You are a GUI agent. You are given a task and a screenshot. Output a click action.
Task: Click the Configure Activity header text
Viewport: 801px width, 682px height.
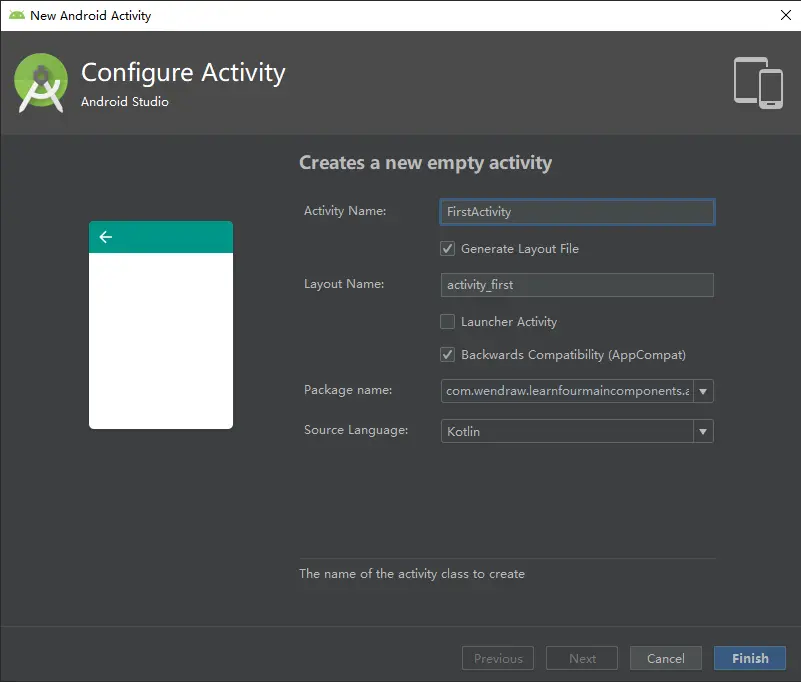click(x=183, y=72)
